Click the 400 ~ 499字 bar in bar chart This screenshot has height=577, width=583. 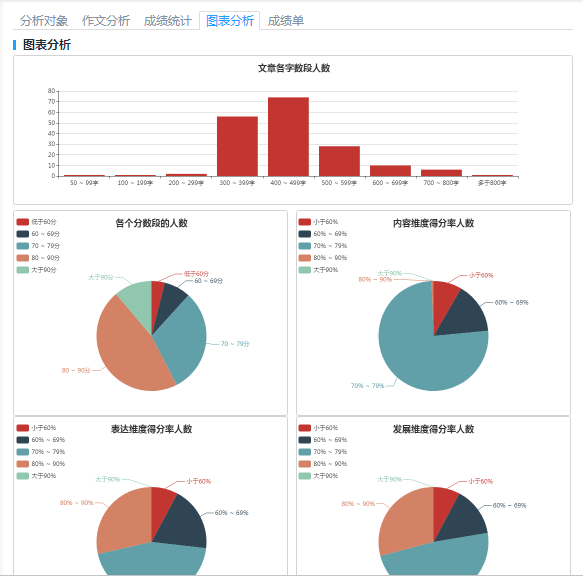point(288,137)
